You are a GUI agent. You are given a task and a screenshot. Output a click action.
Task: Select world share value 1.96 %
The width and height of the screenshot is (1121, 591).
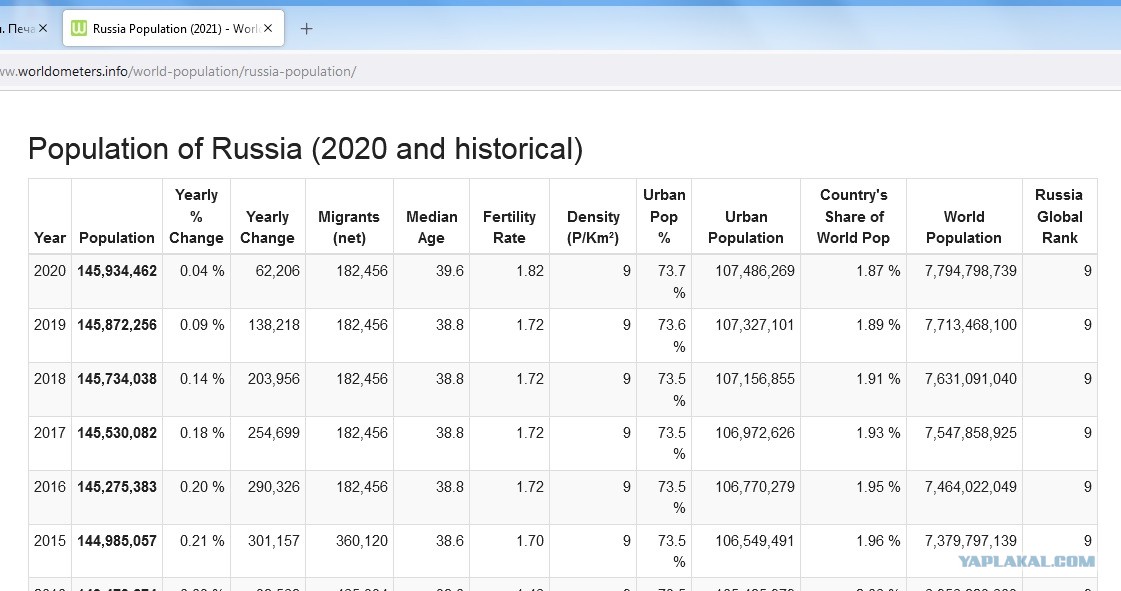coord(879,541)
